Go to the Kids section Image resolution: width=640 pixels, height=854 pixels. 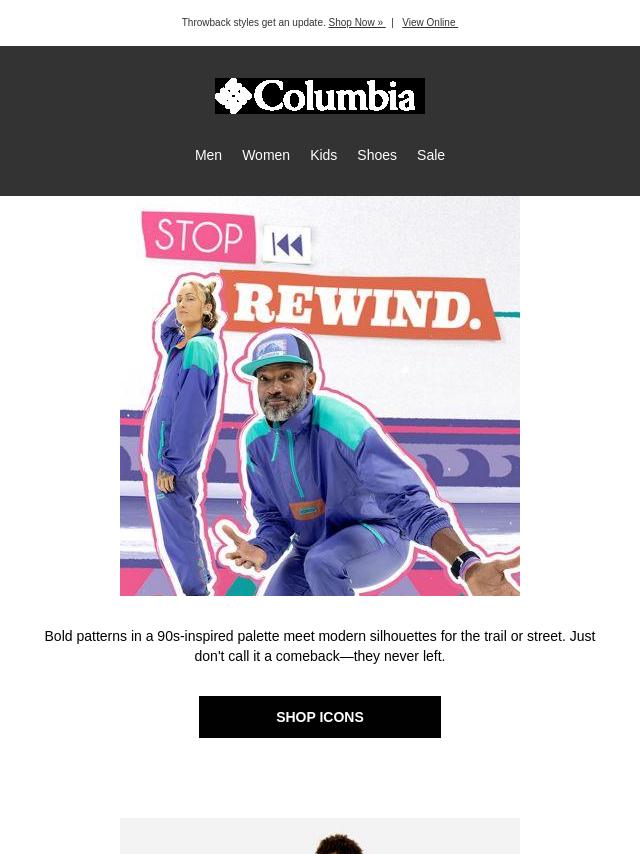324,155
